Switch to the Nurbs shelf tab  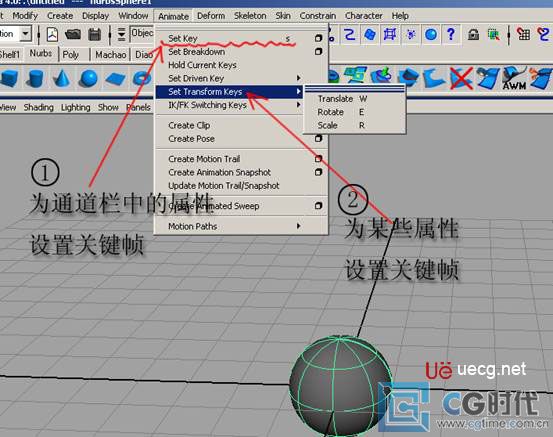click(x=41, y=54)
